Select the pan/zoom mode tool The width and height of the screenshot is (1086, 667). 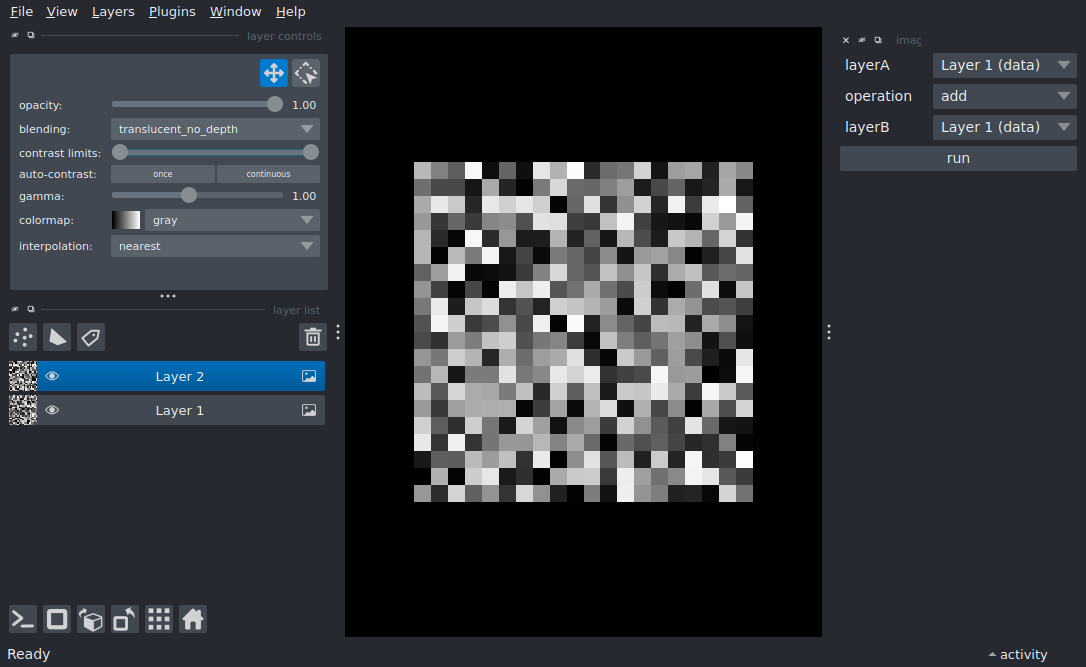(274, 73)
